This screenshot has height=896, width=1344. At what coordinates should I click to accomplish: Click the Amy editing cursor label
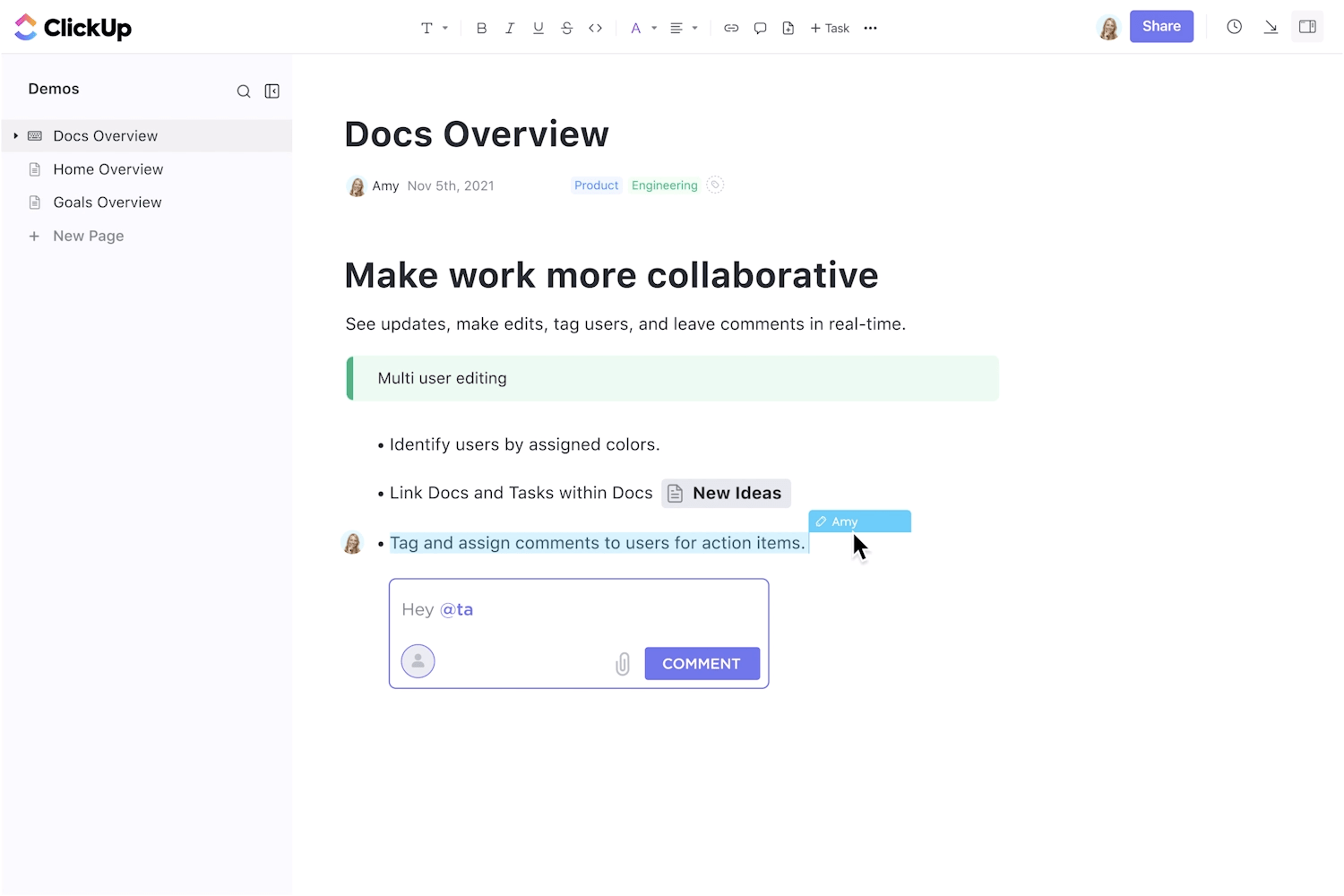[x=859, y=521]
